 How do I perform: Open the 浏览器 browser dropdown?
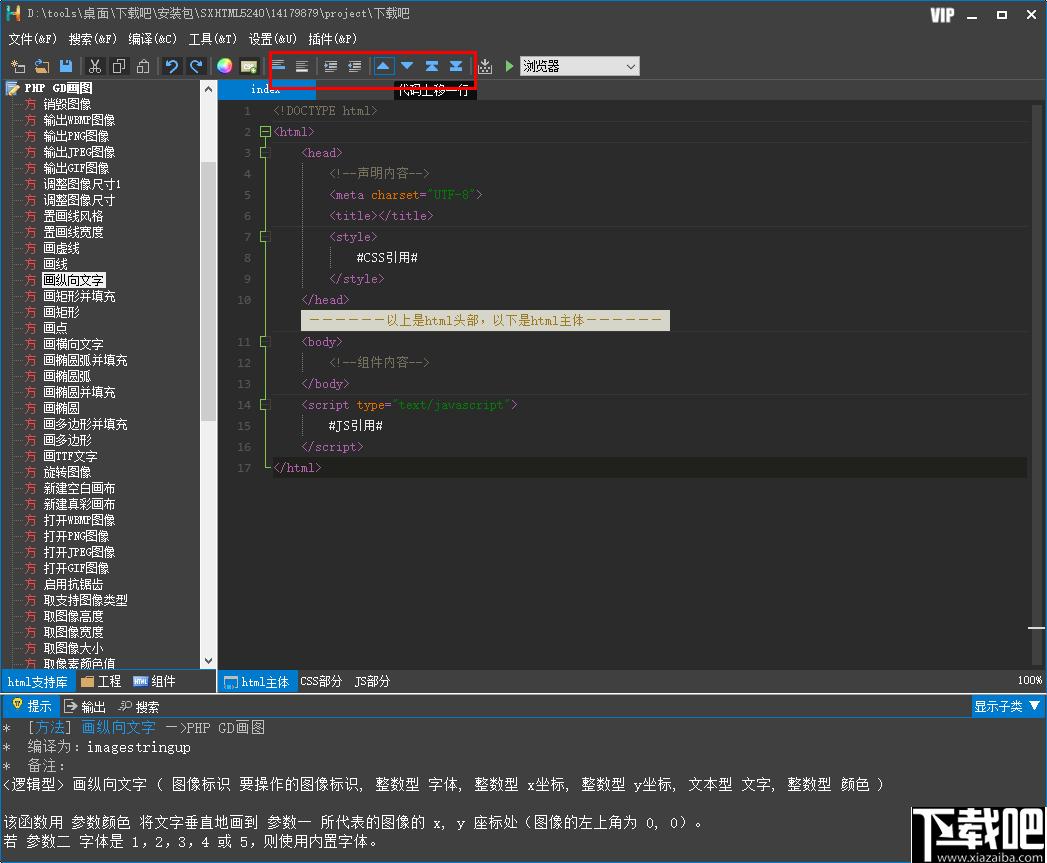[580, 66]
